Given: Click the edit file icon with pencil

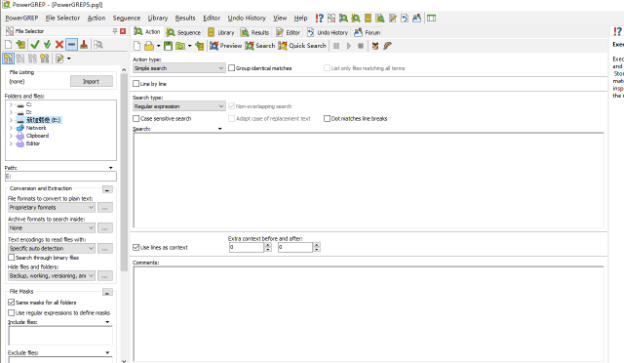Looking at the screenshot, I should (59, 59).
